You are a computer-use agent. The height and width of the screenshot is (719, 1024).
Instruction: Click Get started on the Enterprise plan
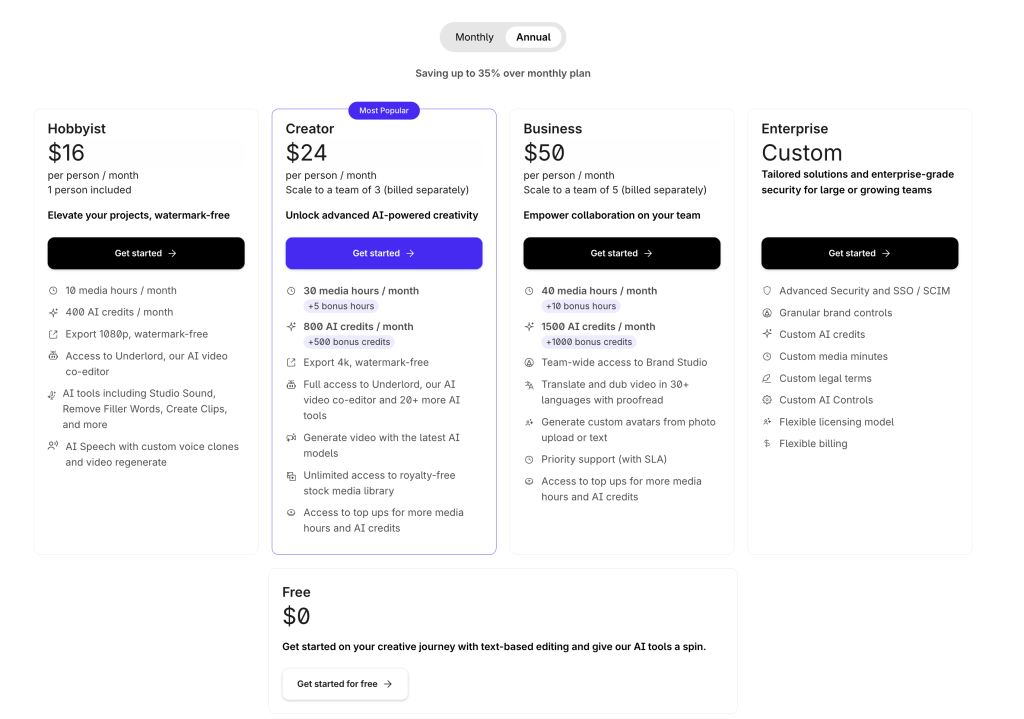point(859,253)
